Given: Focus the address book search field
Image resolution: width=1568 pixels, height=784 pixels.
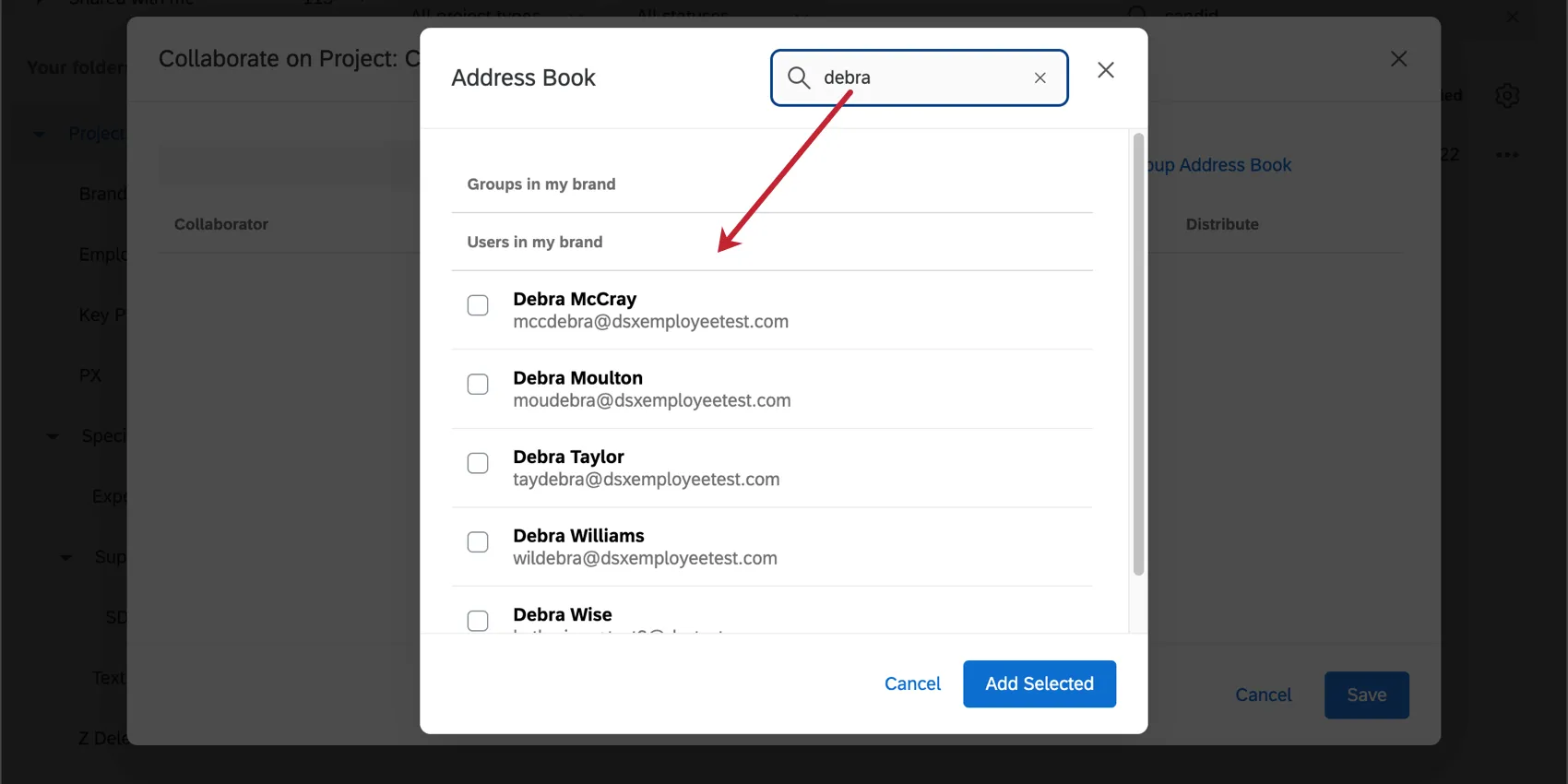Looking at the screenshot, I should (x=922, y=78).
